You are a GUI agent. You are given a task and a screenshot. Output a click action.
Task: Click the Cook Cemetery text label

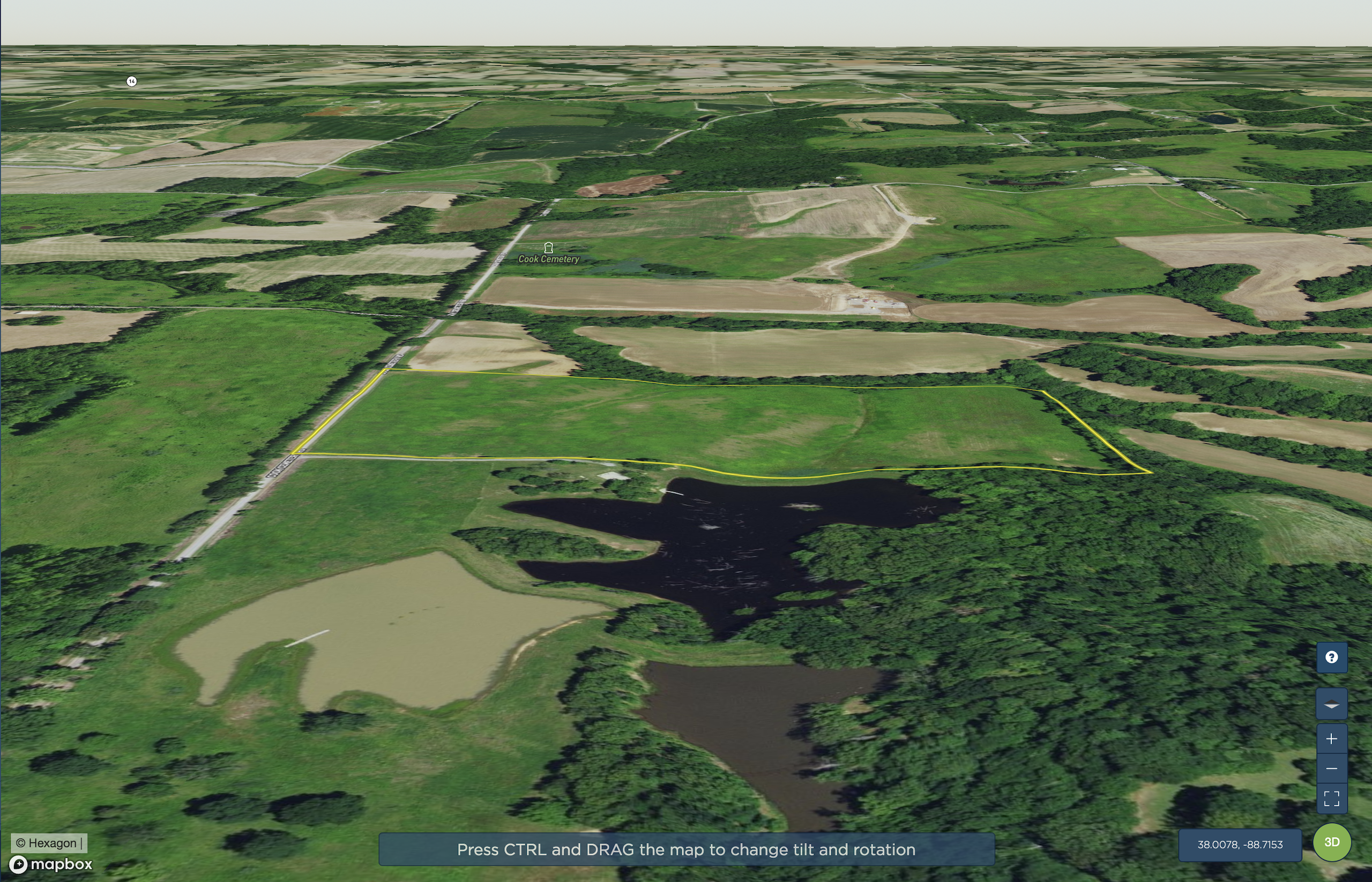548,259
